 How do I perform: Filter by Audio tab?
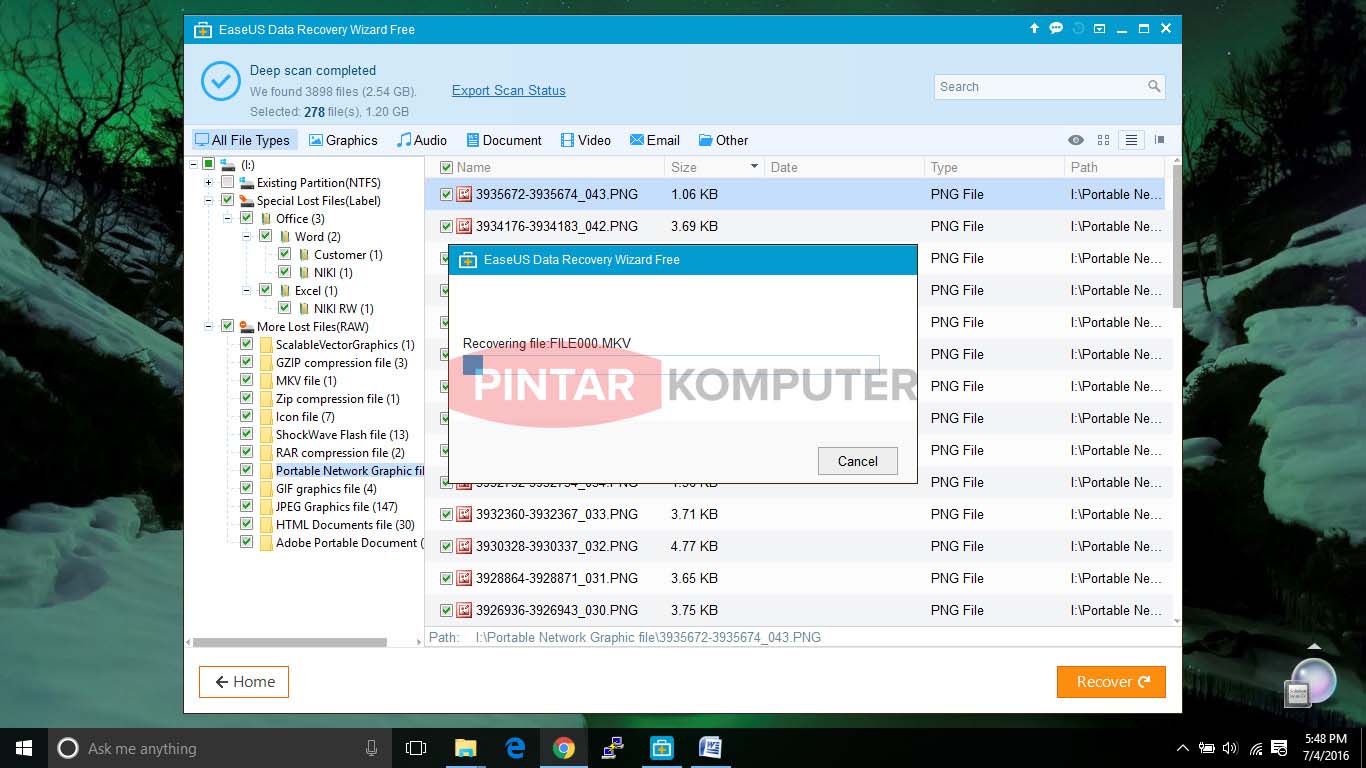click(421, 140)
